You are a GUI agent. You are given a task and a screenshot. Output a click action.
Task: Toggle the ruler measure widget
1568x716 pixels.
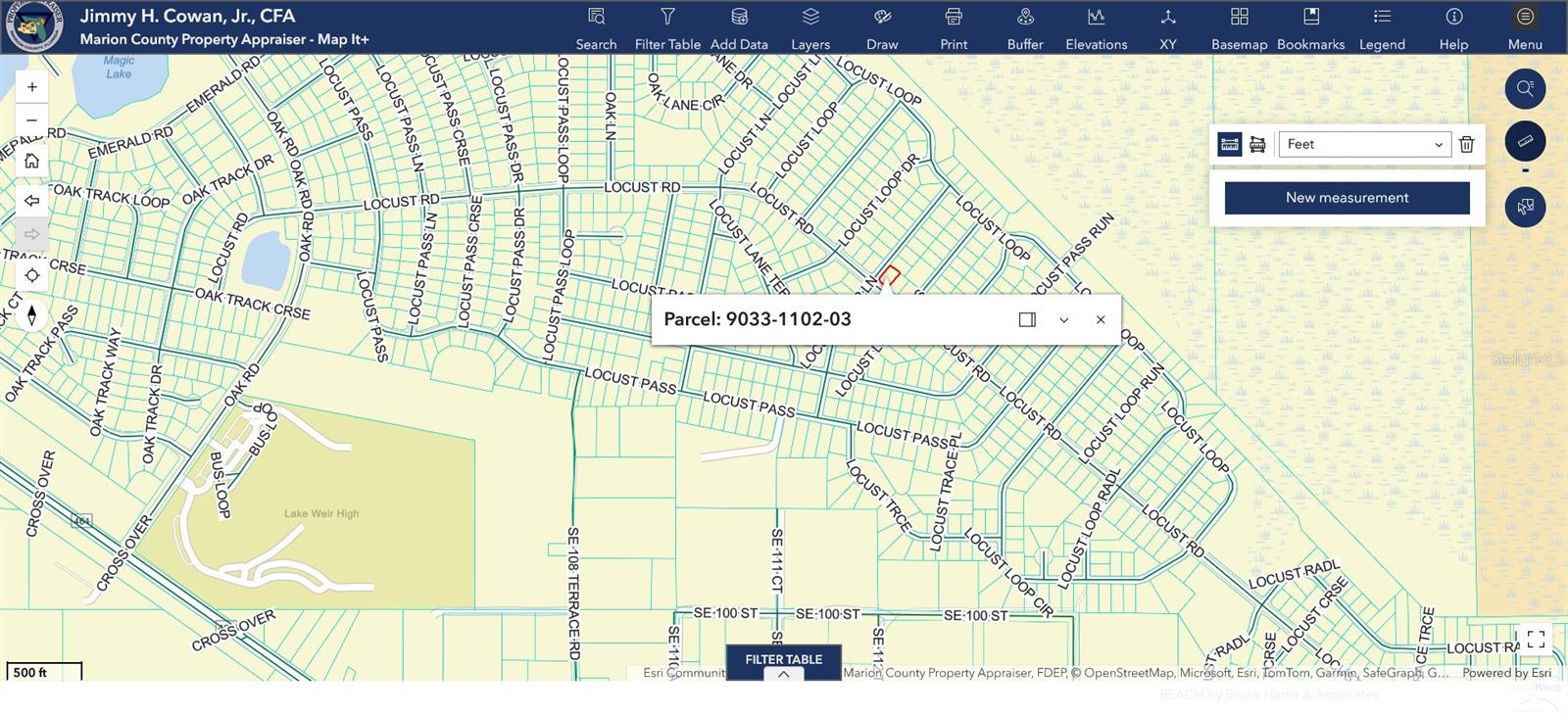pyautogui.click(x=1525, y=141)
